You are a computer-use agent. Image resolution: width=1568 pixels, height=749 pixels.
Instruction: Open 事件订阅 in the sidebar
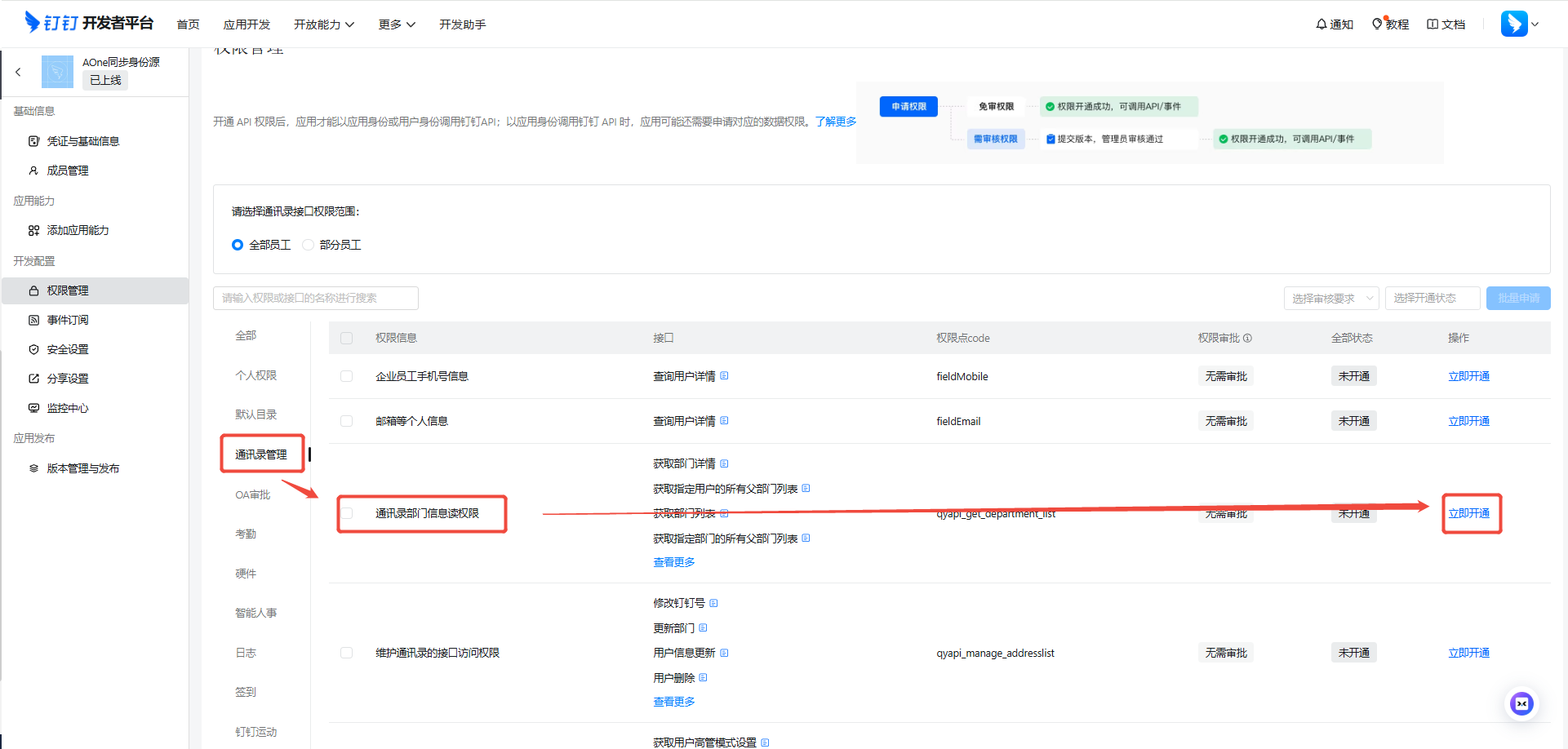(68, 320)
